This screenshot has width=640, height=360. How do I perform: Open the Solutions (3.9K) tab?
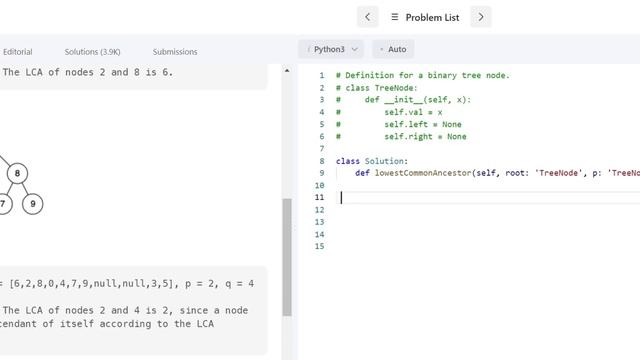coord(92,52)
